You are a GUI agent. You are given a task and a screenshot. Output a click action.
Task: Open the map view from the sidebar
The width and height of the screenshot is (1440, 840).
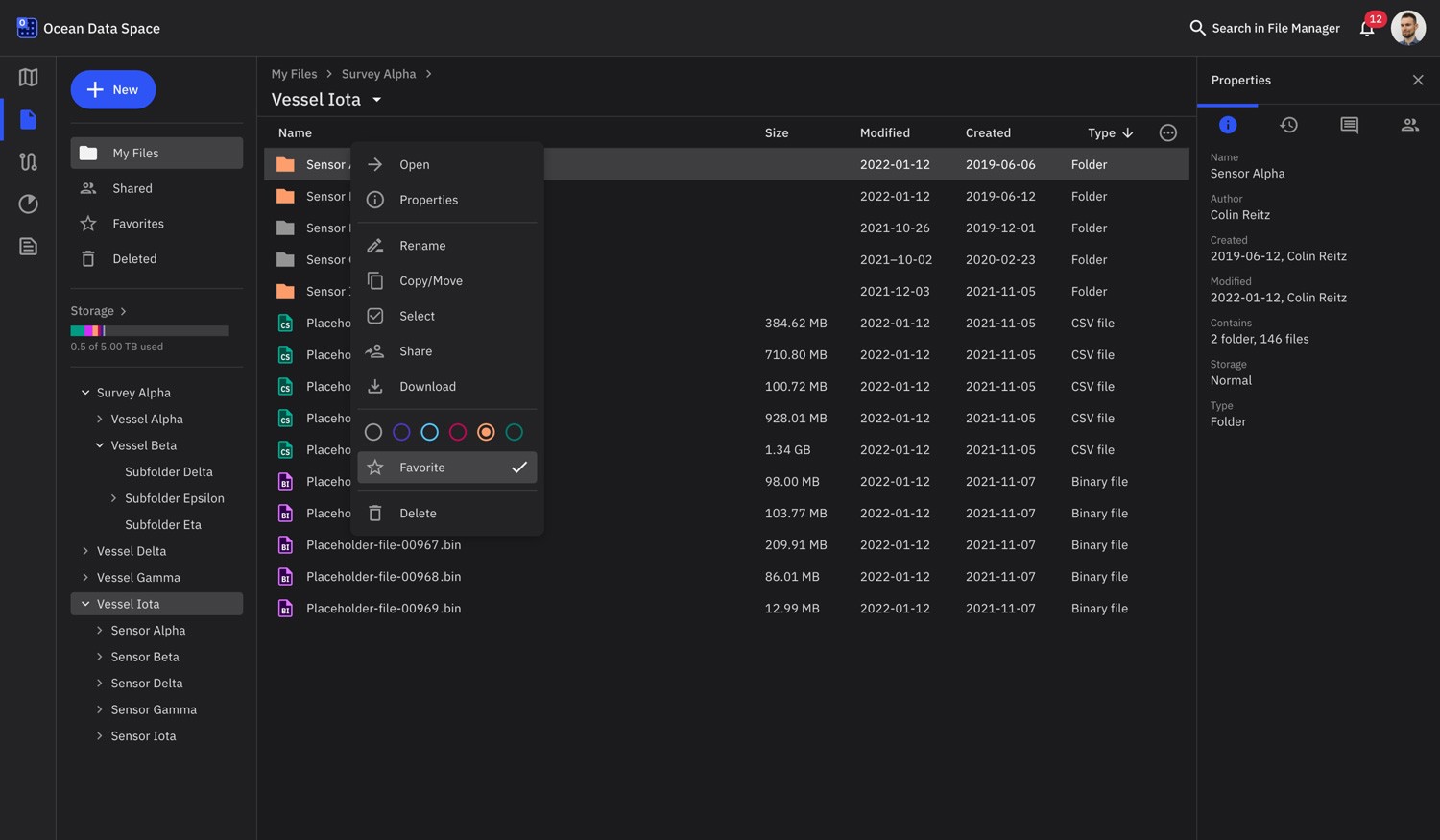(x=28, y=77)
